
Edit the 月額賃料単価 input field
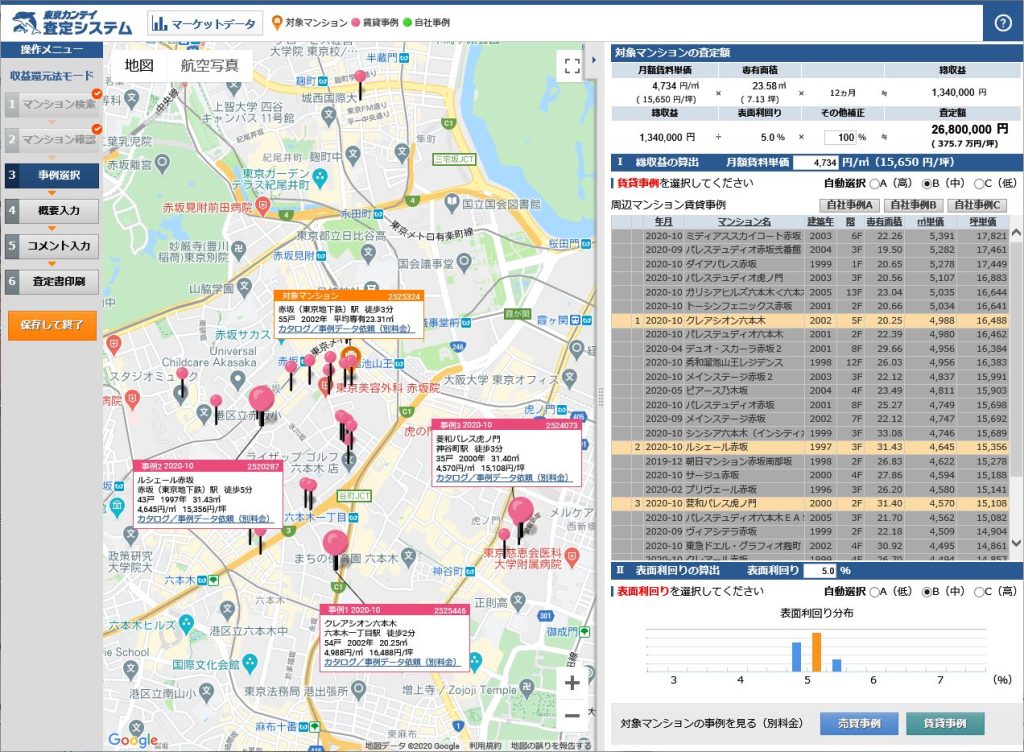pos(814,162)
